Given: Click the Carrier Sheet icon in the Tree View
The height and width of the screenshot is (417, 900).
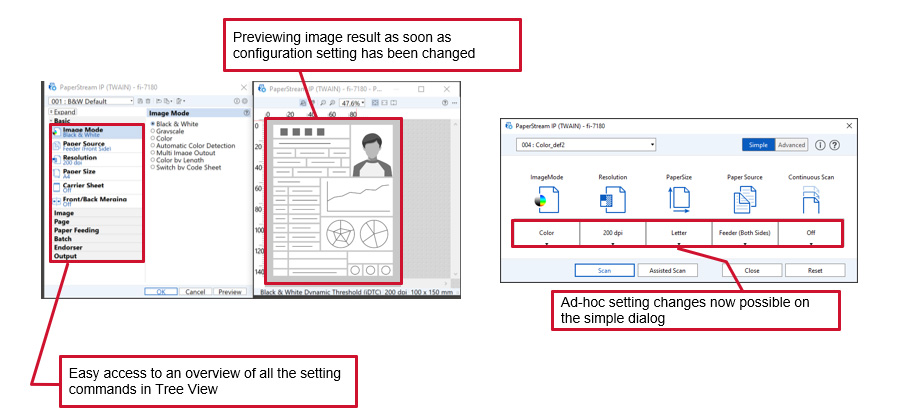Looking at the screenshot, I should [x=56, y=187].
